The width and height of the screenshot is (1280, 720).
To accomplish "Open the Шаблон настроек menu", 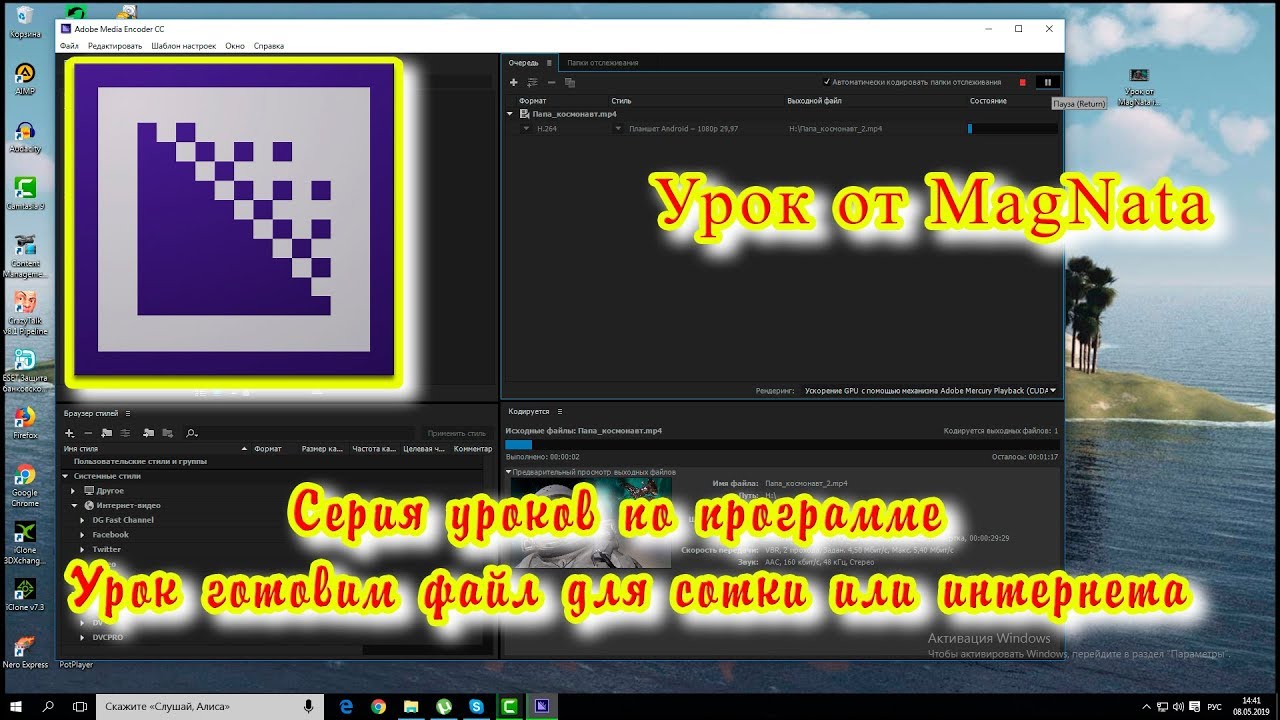I will (x=184, y=46).
